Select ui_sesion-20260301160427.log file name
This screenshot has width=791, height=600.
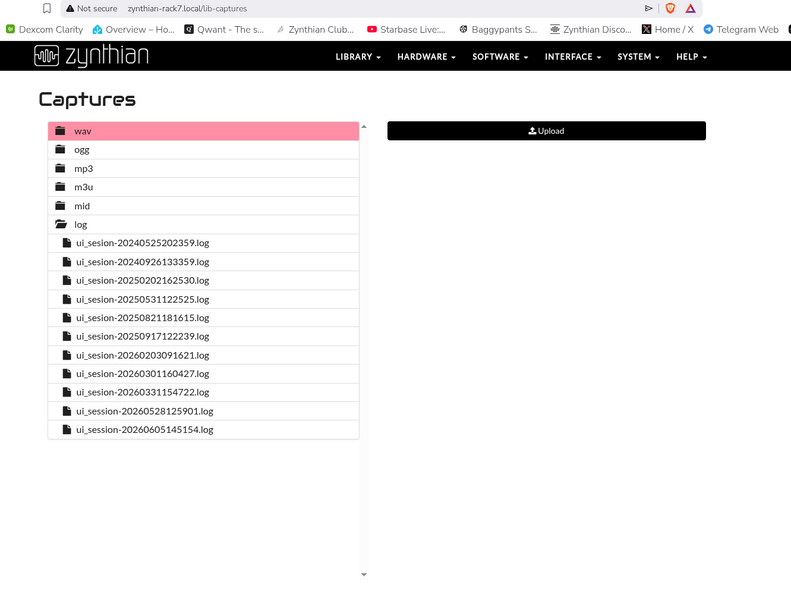(143, 374)
